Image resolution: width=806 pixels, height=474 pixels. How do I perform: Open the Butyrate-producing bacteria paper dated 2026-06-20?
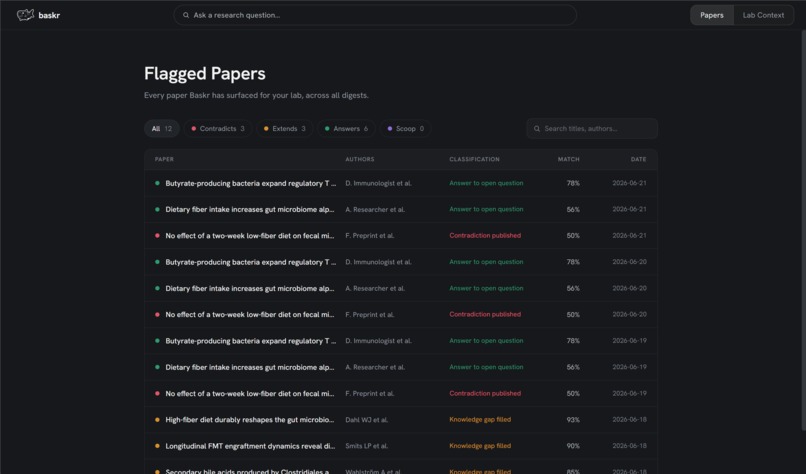pyautogui.click(x=401, y=262)
